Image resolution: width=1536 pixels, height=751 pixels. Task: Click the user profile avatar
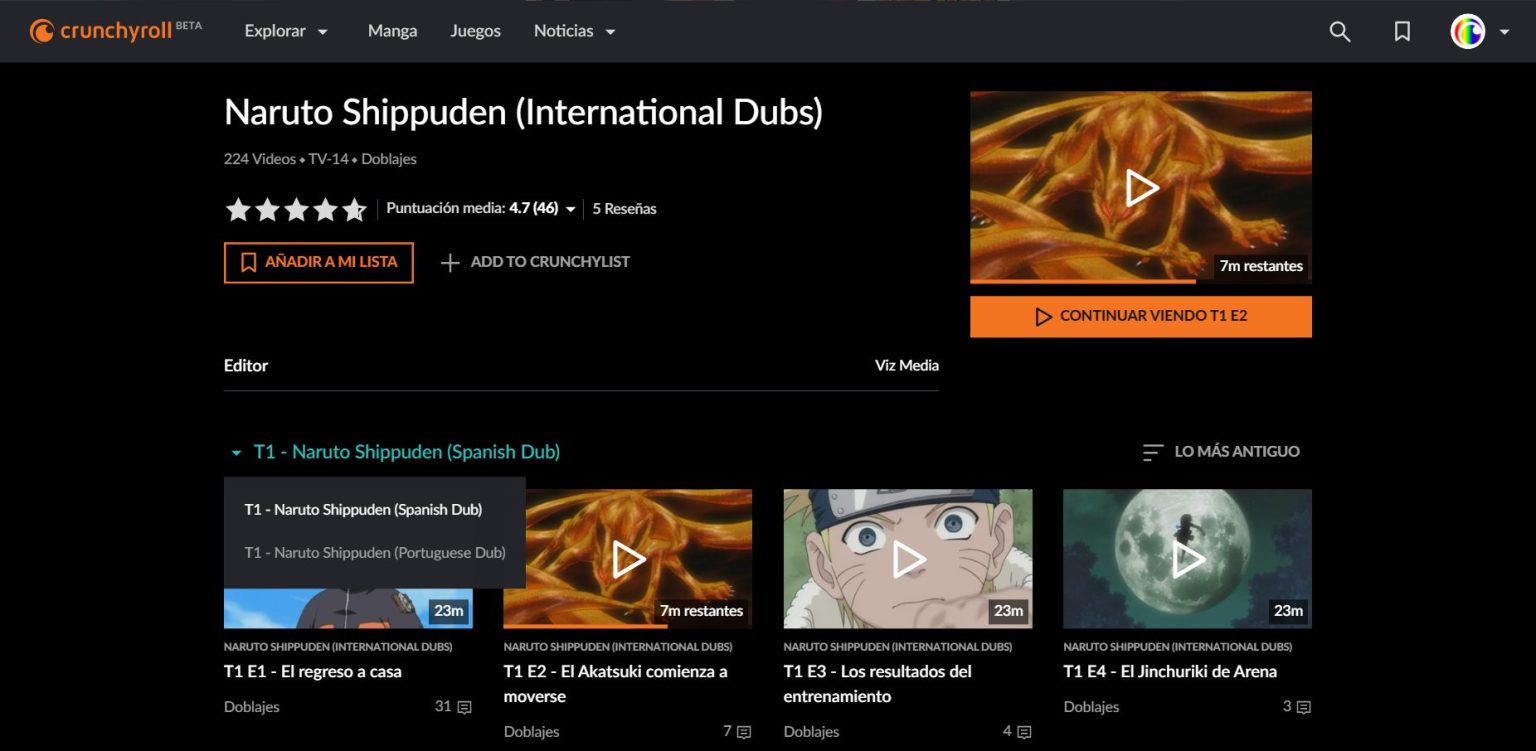(1467, 32)
